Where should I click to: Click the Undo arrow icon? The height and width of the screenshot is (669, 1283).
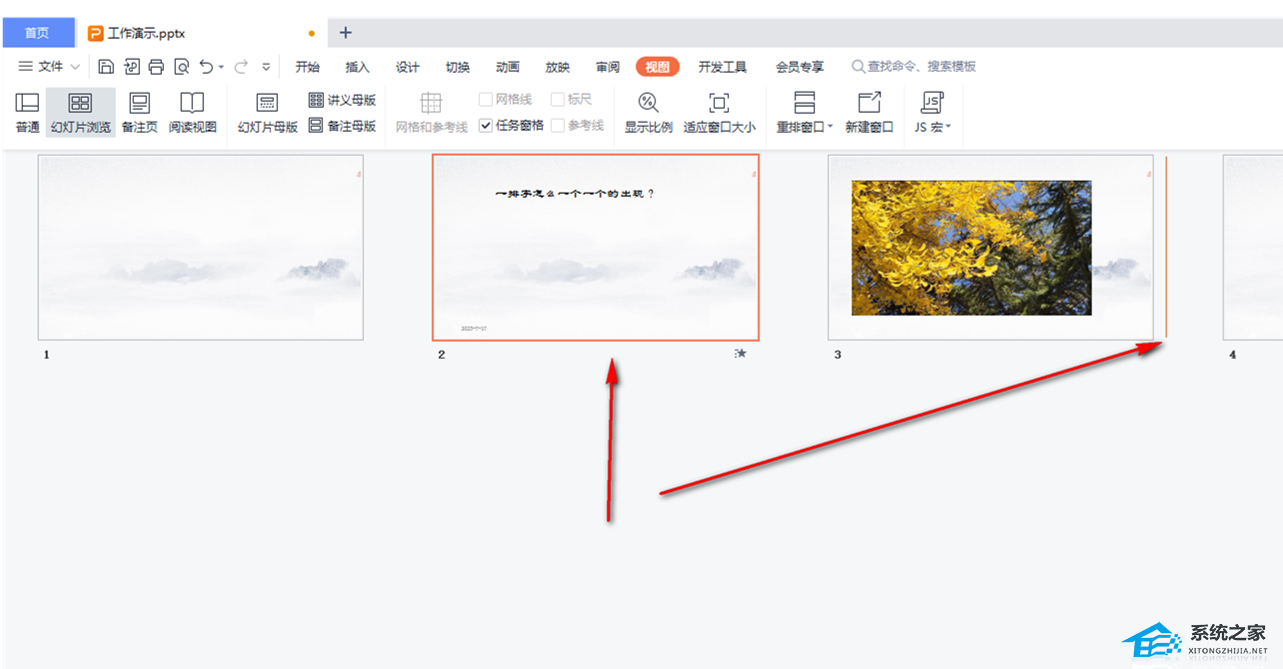coord(206,67)
